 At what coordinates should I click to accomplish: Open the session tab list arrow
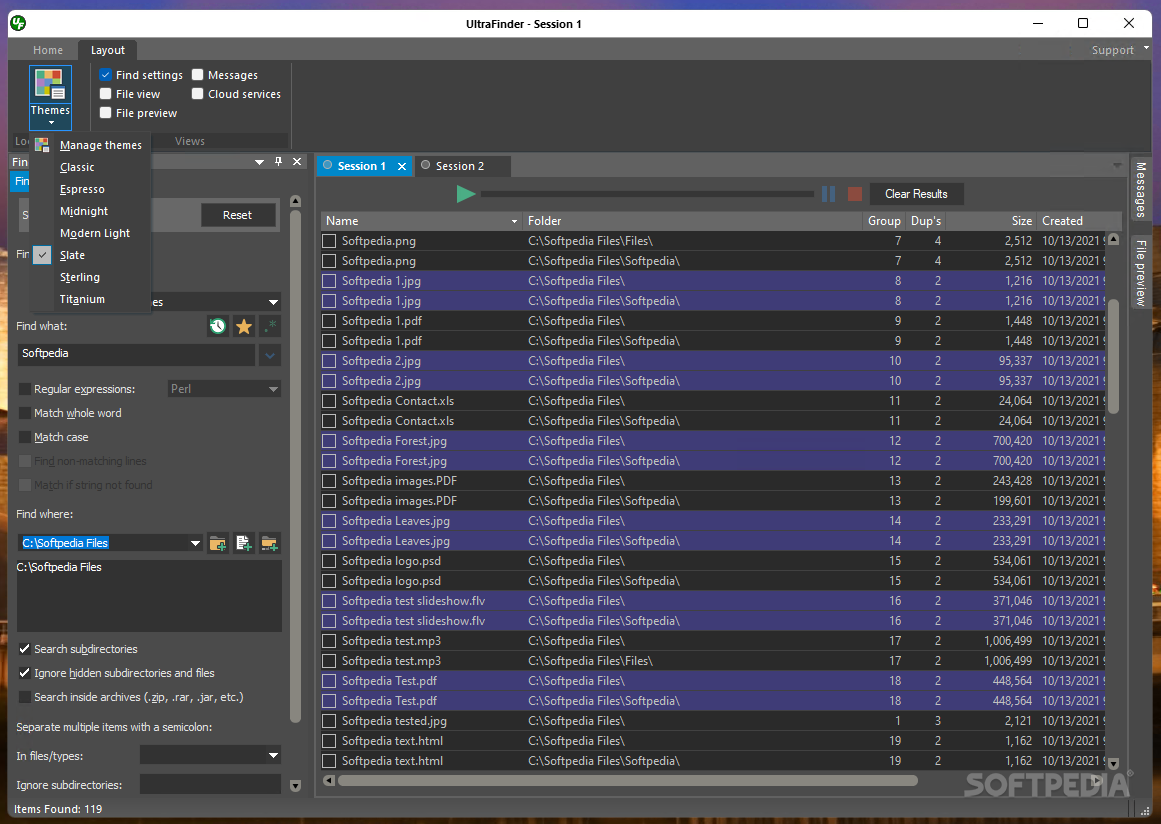1117,166
